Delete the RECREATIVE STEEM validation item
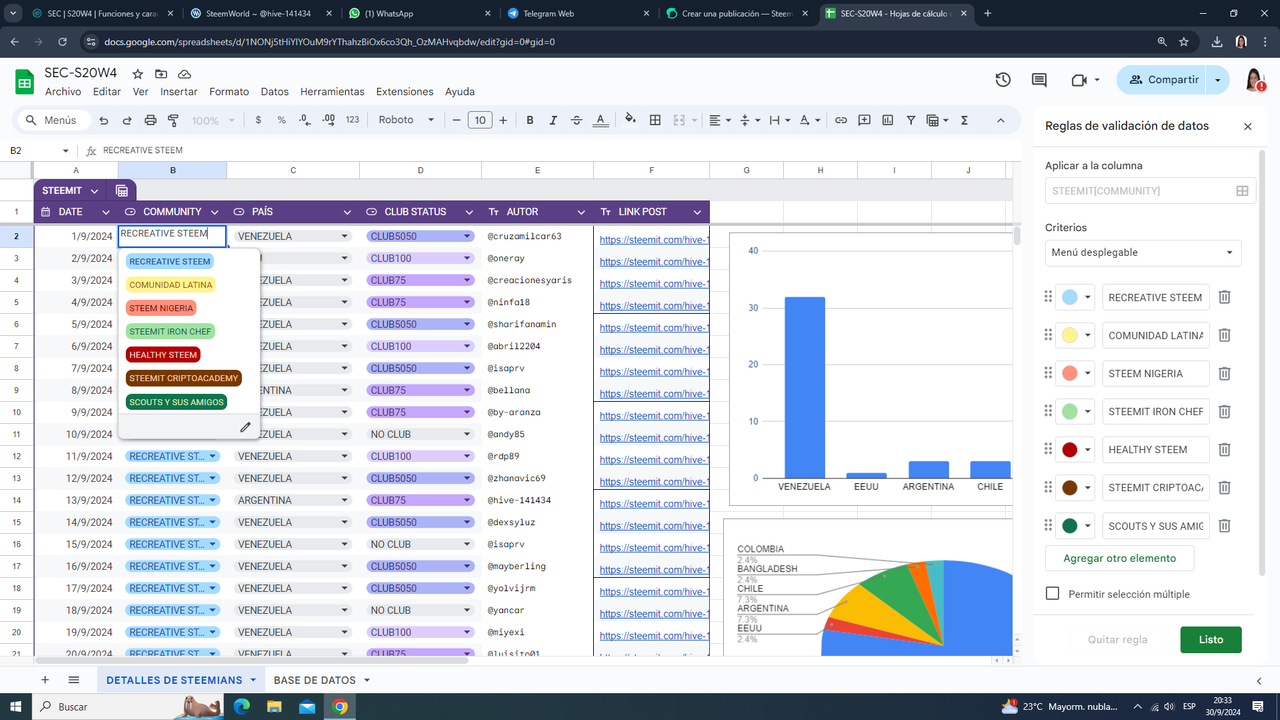Image resolution: width=1280 pixels, height=720 pixels. 1224,297
